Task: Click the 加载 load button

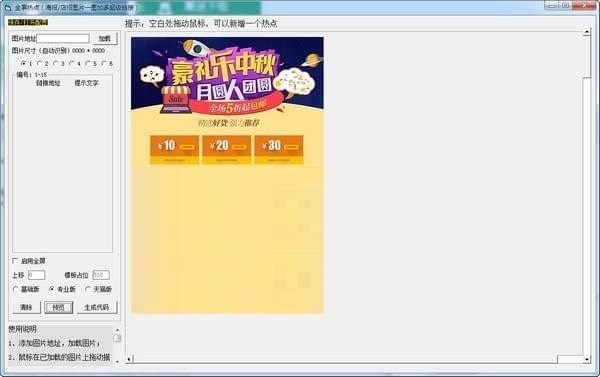Action: tap(104, 38)
